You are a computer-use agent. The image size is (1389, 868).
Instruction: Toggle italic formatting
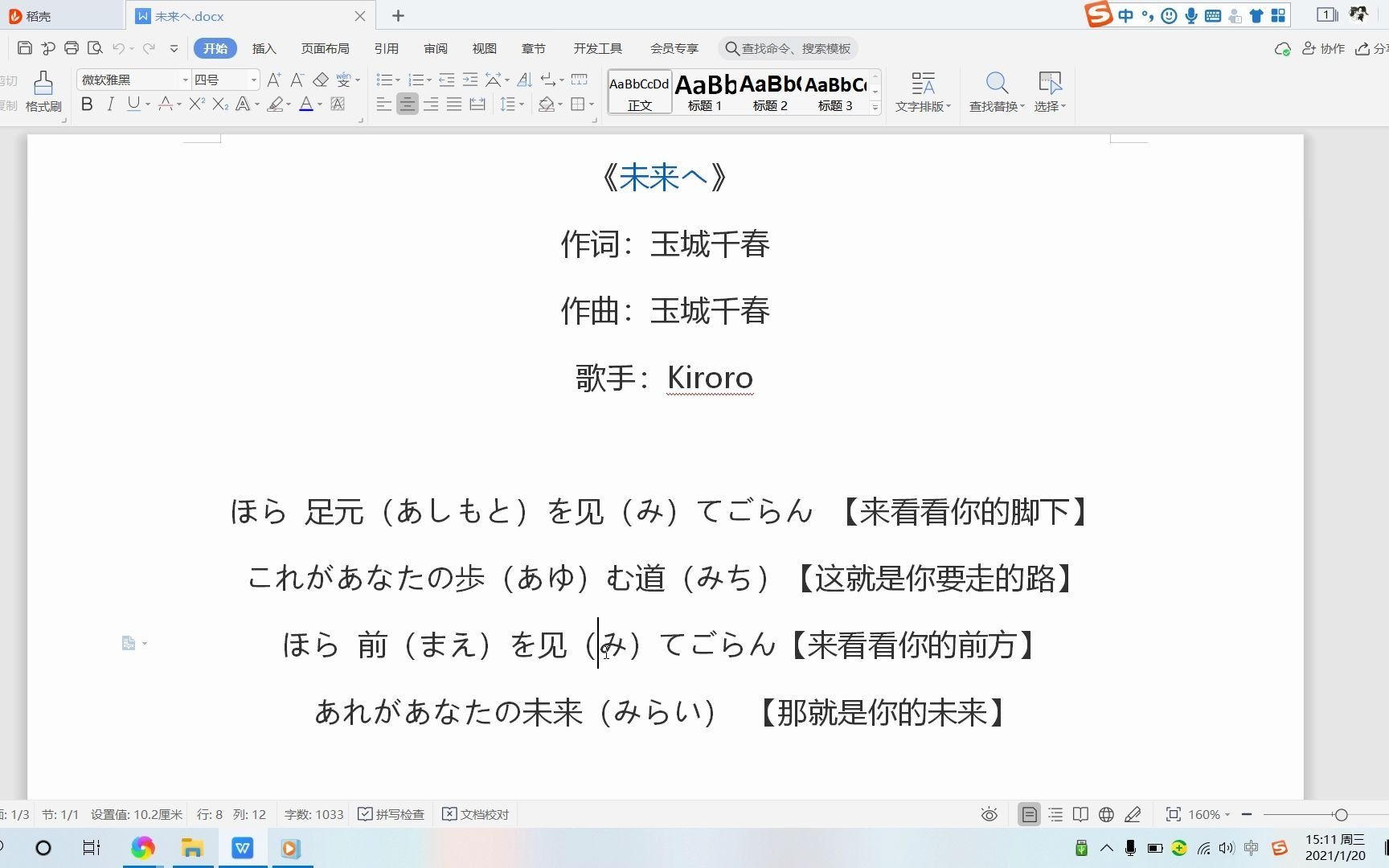(110, 104)
